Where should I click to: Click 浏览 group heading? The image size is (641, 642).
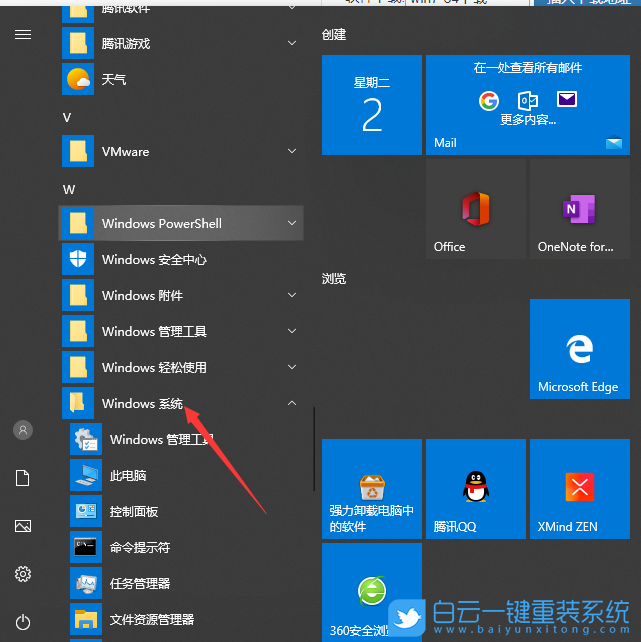point(334,279)
